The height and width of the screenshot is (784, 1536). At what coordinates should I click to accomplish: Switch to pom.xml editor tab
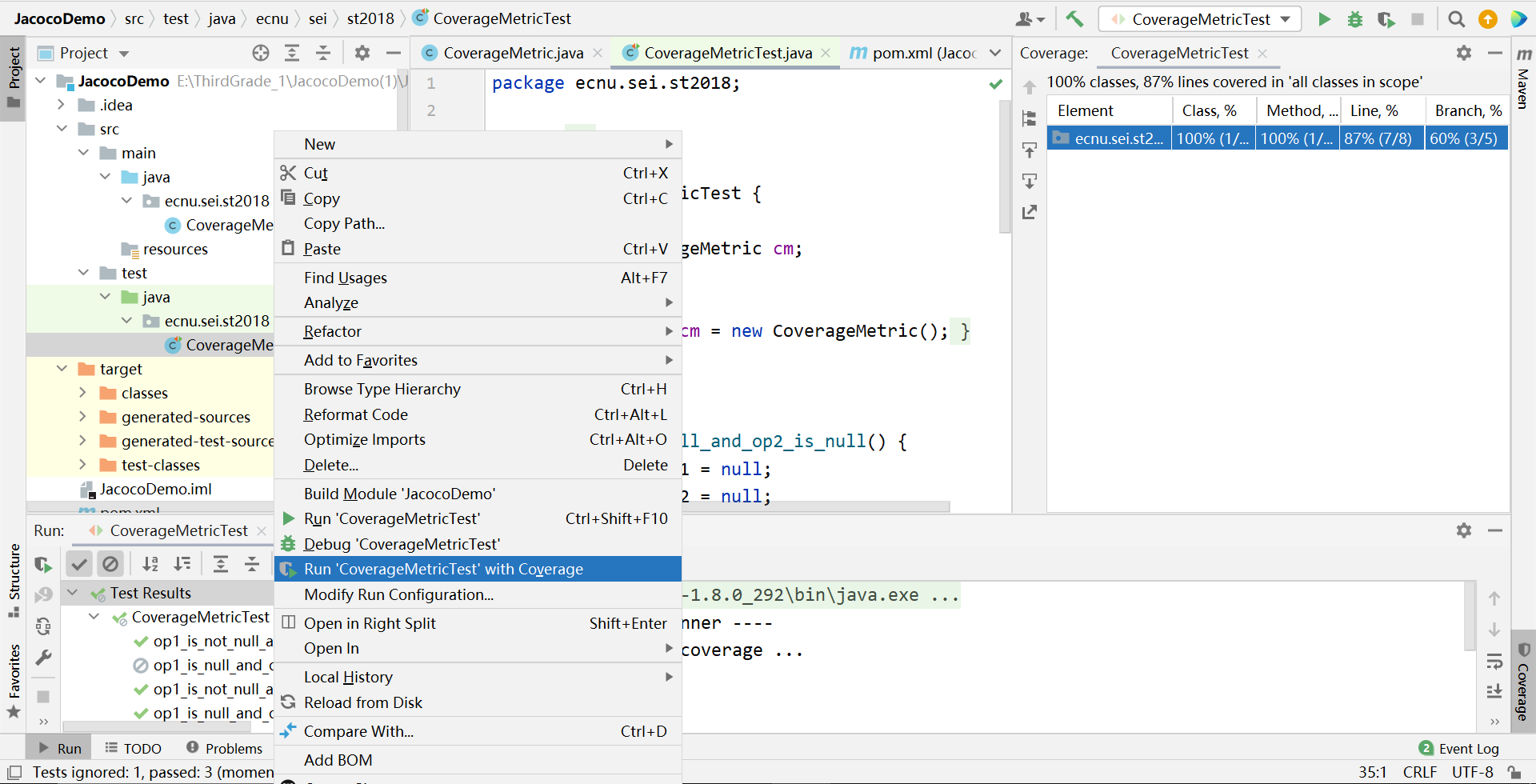pos(912,53)
